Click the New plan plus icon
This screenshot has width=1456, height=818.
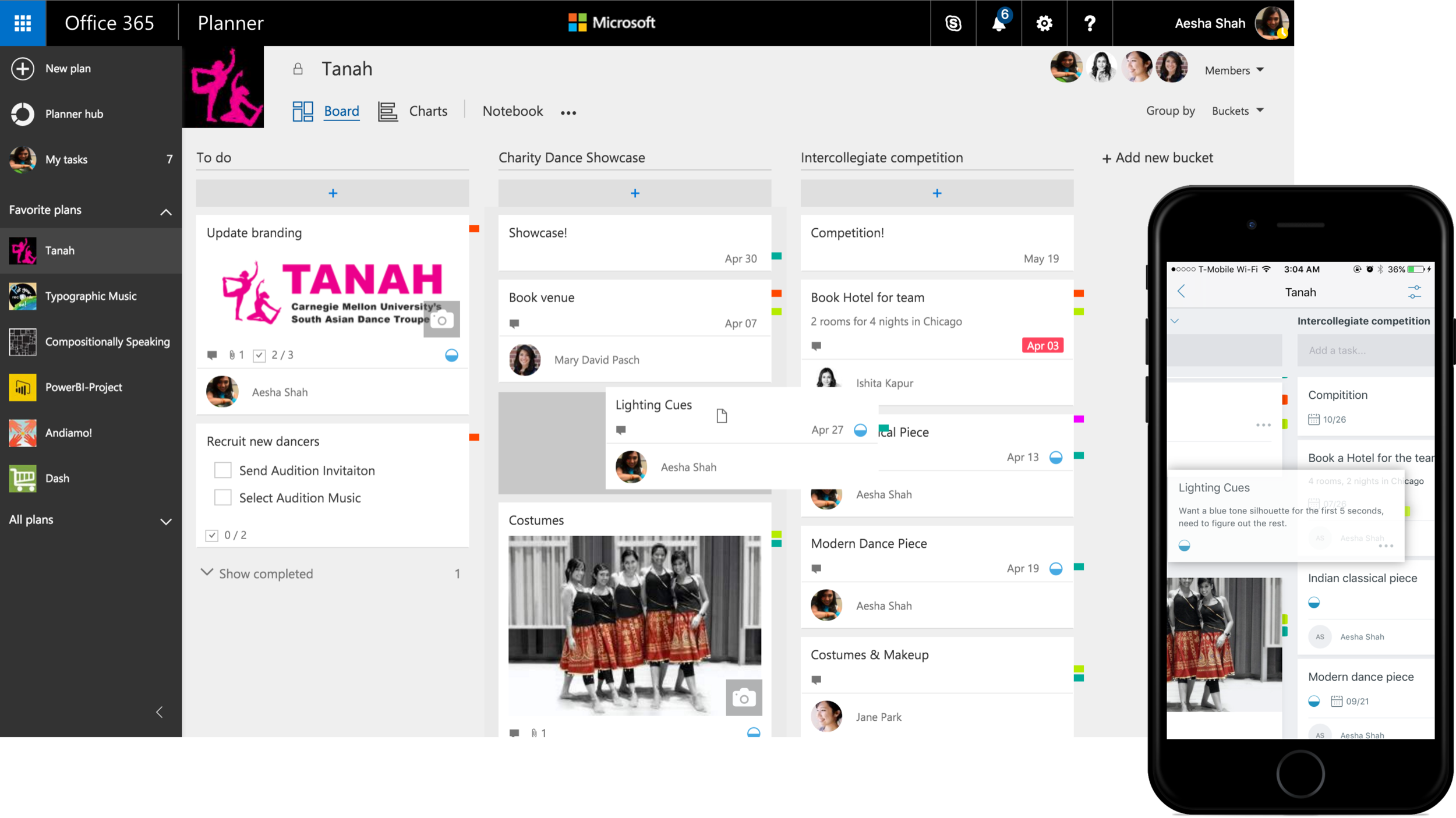pyautogui.click(x=23, y=69)
